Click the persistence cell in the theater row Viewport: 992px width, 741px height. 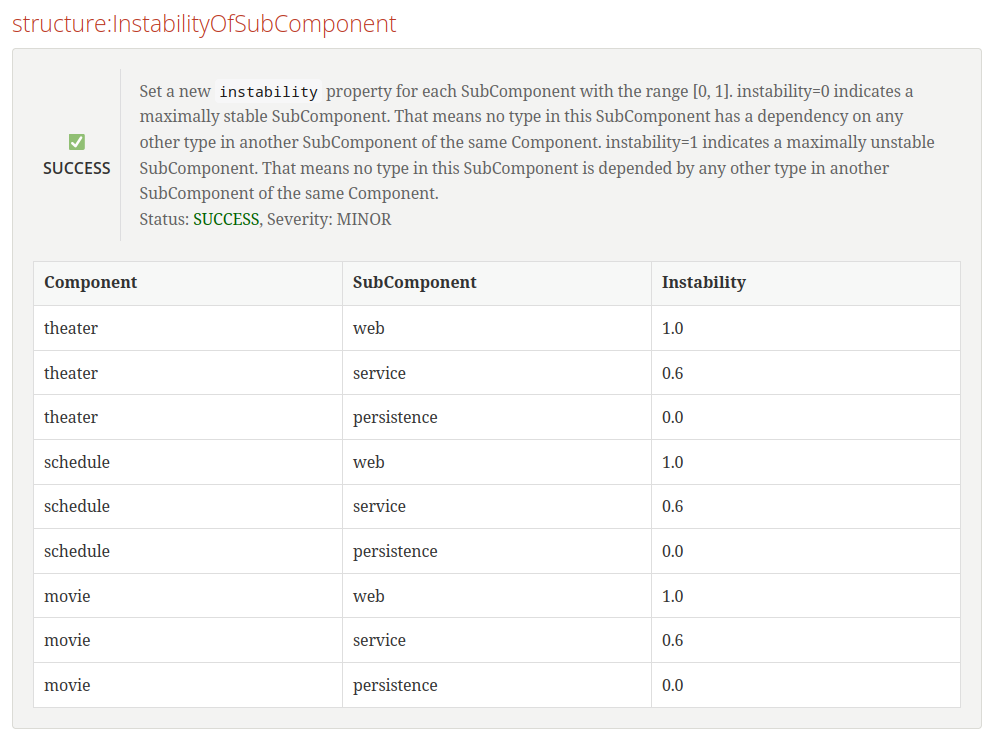[395, 417]
